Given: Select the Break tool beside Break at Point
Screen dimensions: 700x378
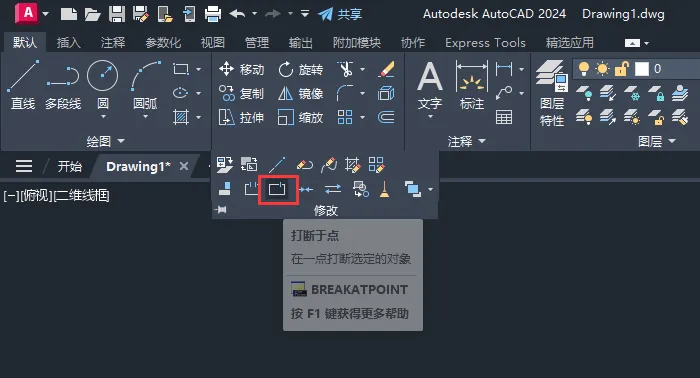Looking at the screenshot, I should point(252,190).
